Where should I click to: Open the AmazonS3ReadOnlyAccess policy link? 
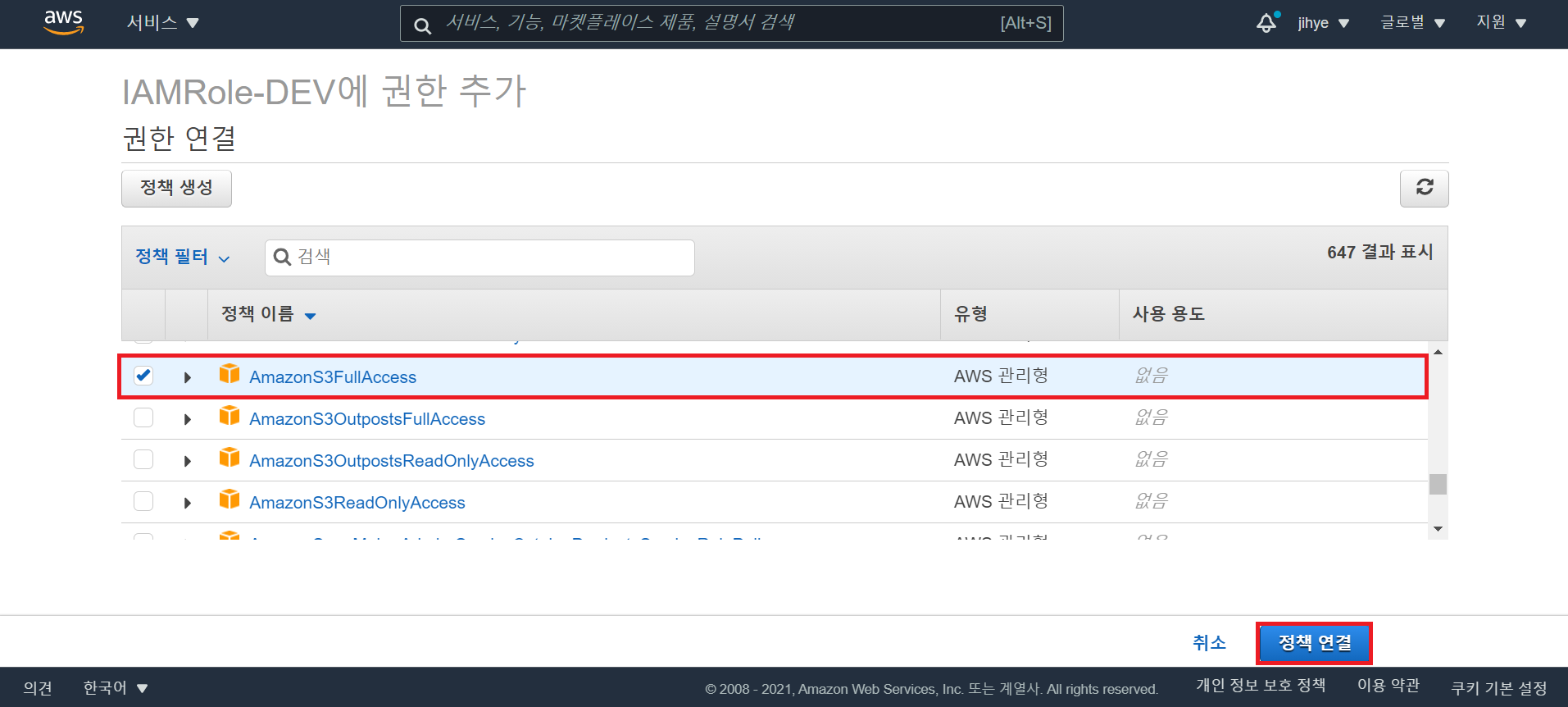(357, 503)
